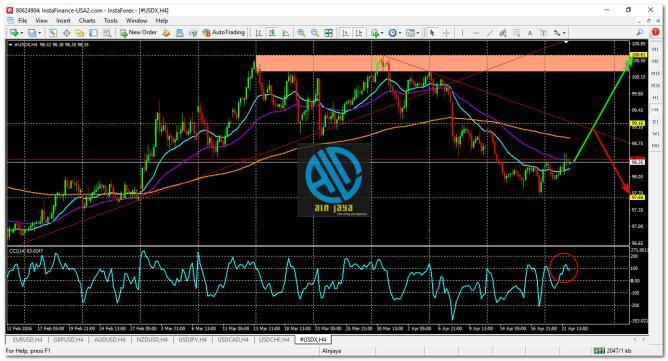
Task: Expand the Arrows dropdown arrow
Action: pos(564,33)
